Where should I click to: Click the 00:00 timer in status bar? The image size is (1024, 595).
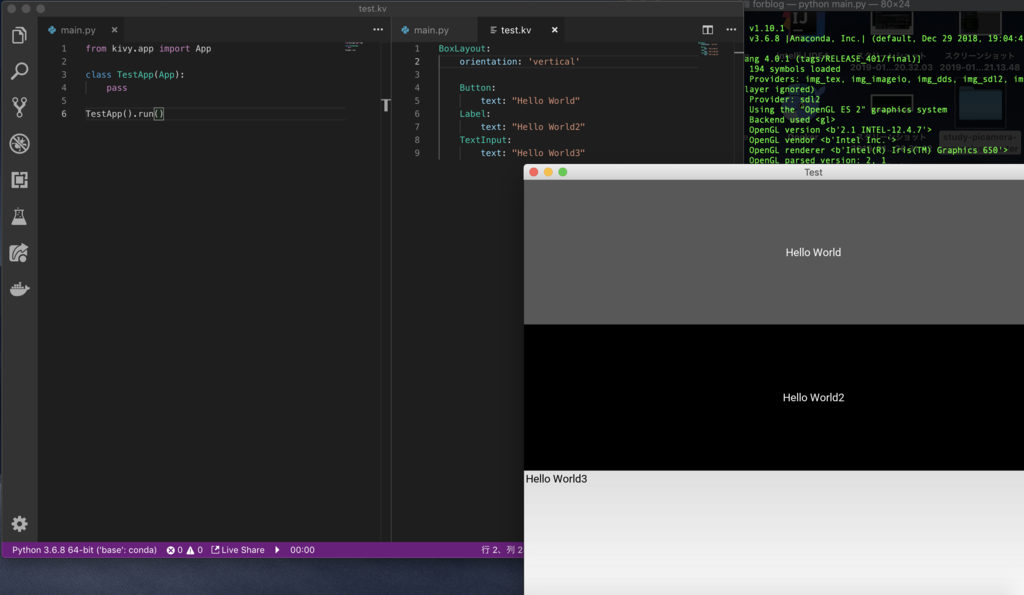click(x=302, y=550)
